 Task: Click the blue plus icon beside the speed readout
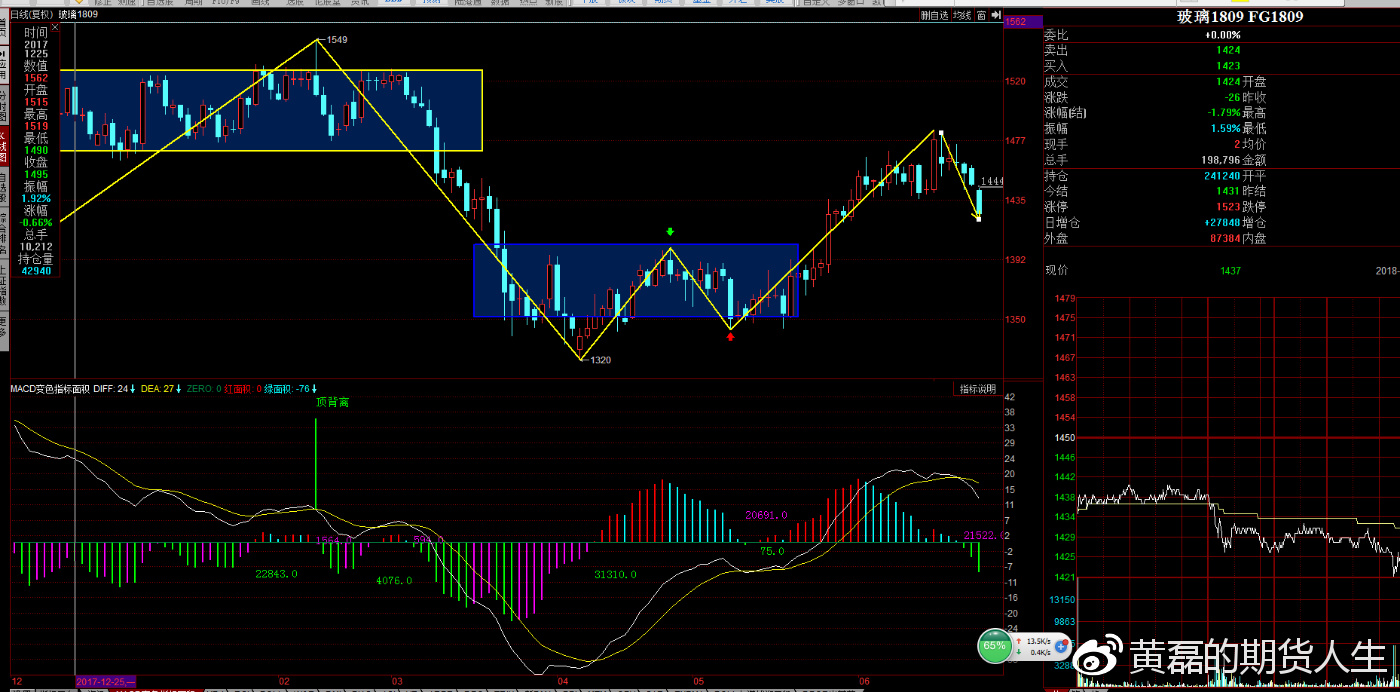tap(1062, 646)
